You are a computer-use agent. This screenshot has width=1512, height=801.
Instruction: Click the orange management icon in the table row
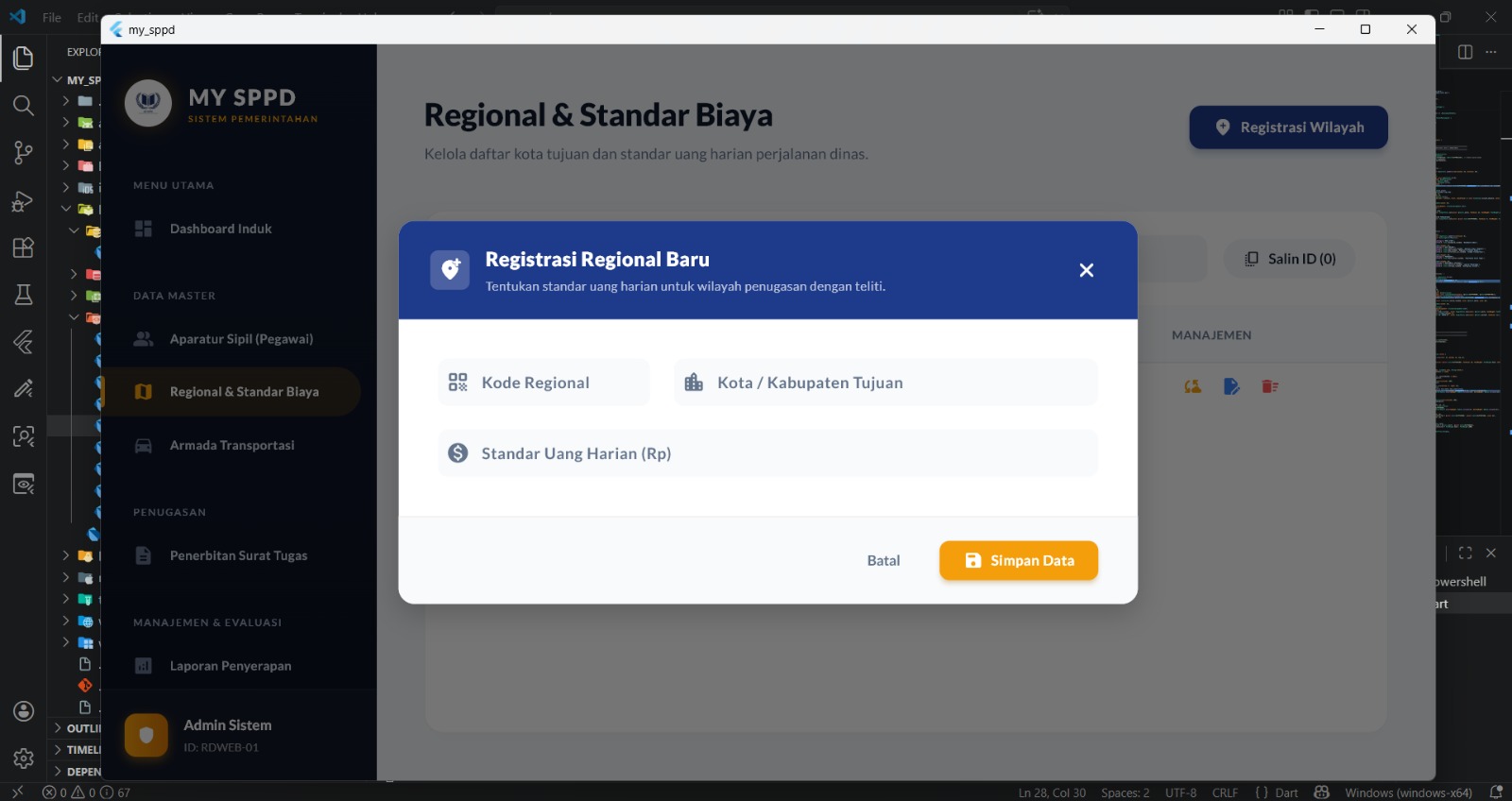coord(1193,386)
